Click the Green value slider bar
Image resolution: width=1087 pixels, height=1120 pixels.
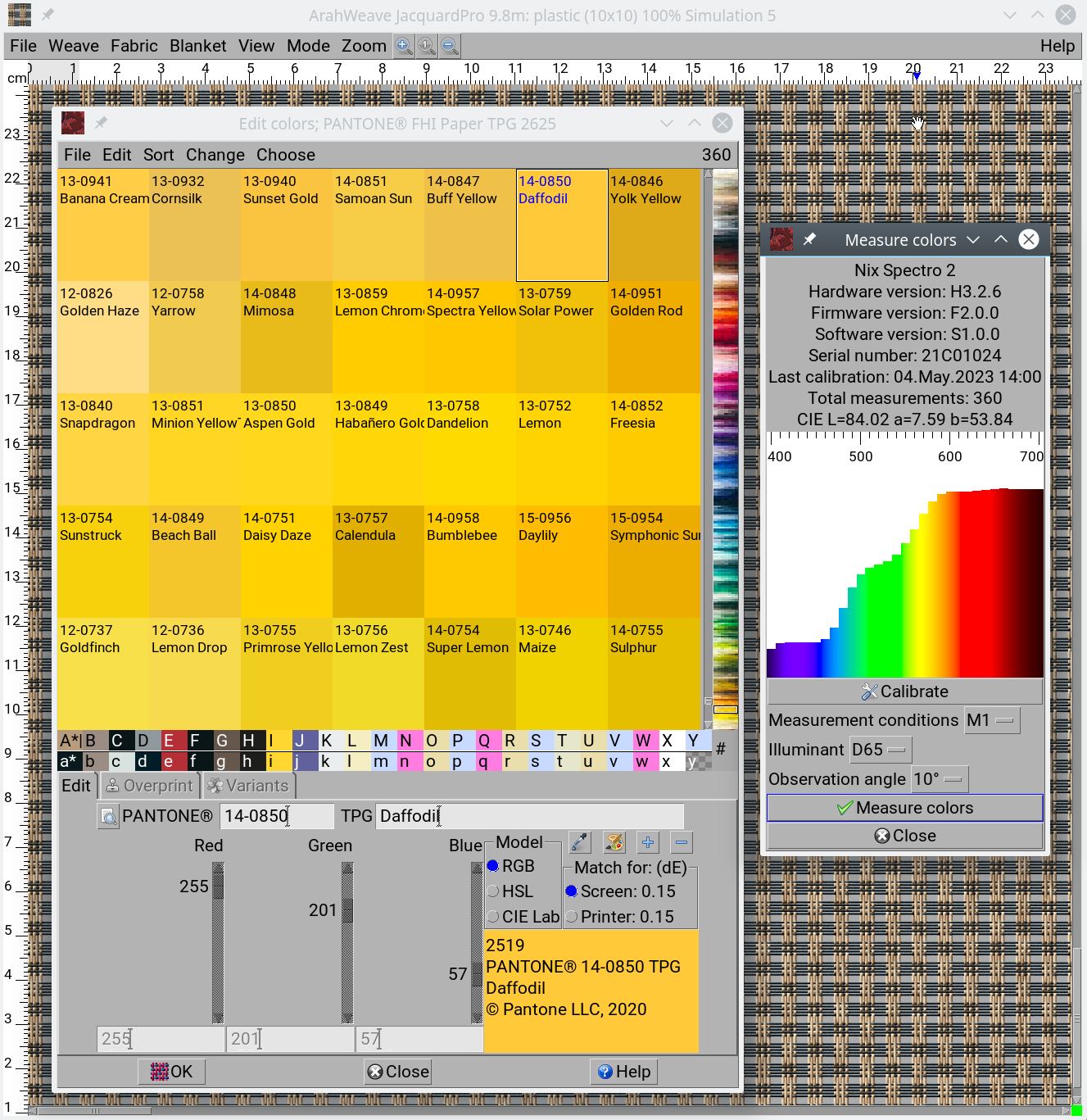click(x=347, y=942)
